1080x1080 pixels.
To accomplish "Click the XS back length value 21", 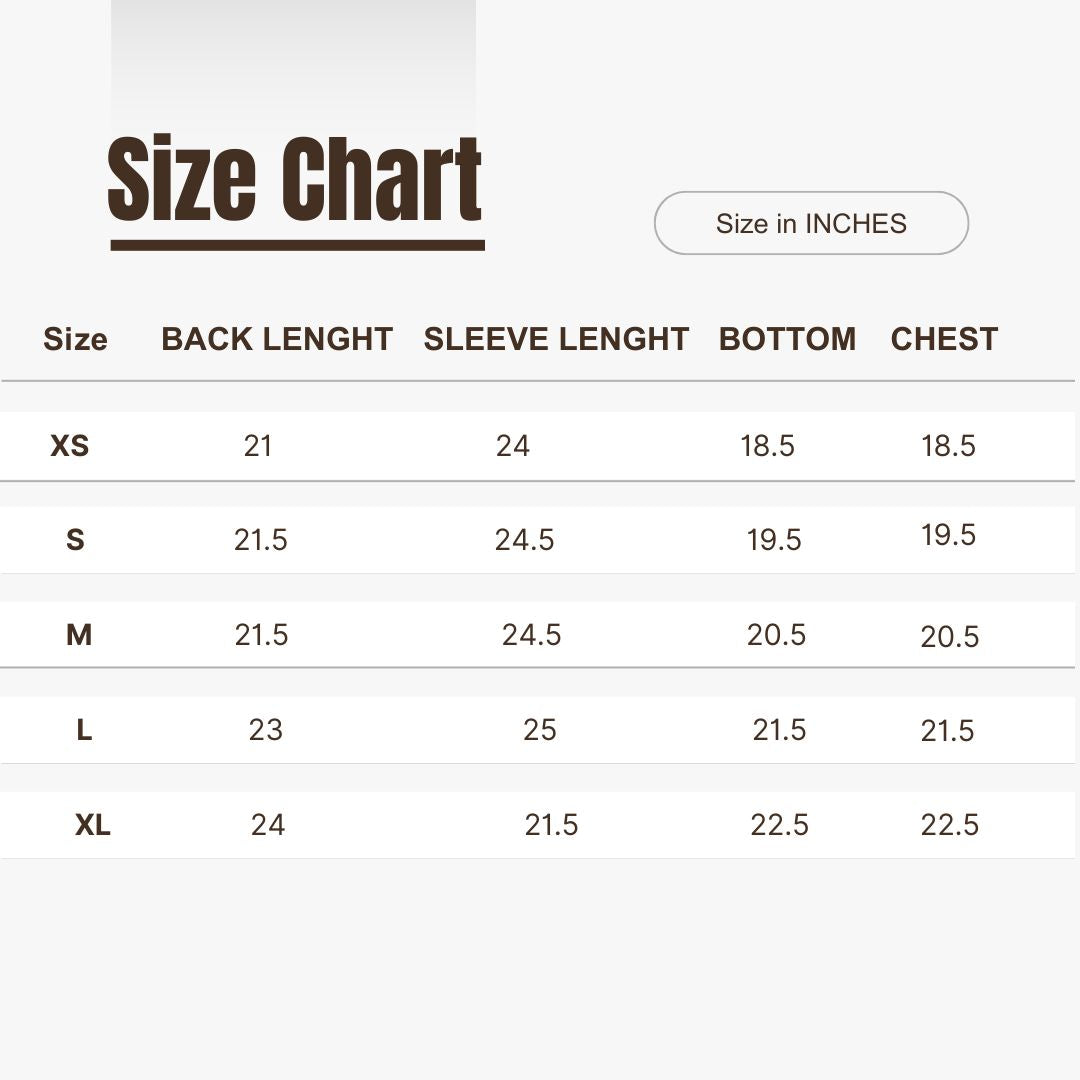I will point(258,445).
